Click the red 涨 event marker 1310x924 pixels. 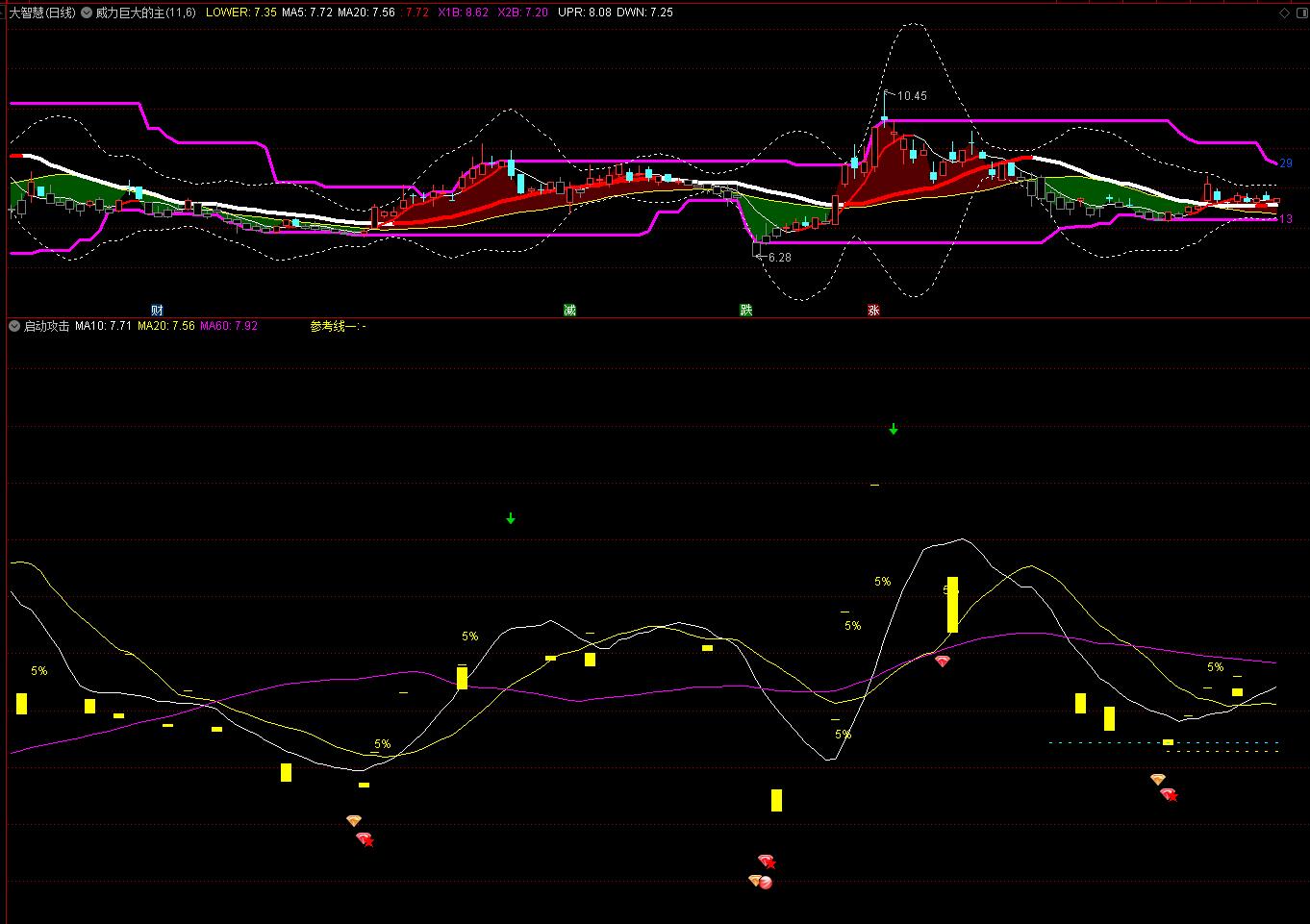click(x=873, y=310)
